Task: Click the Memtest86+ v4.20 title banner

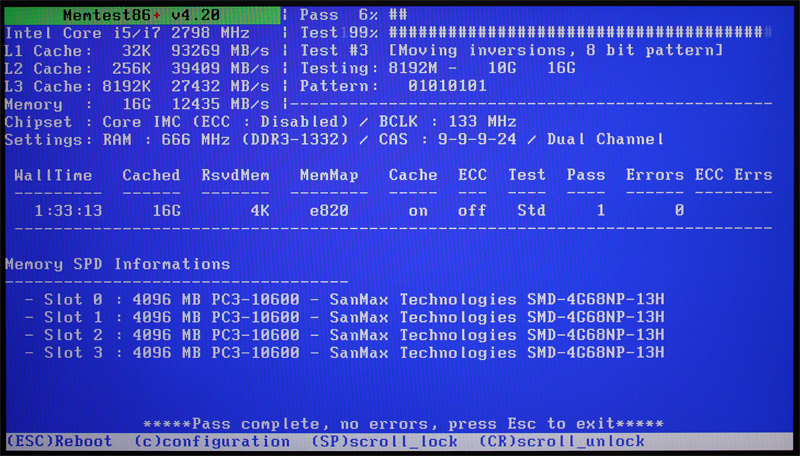Action: 142,15
